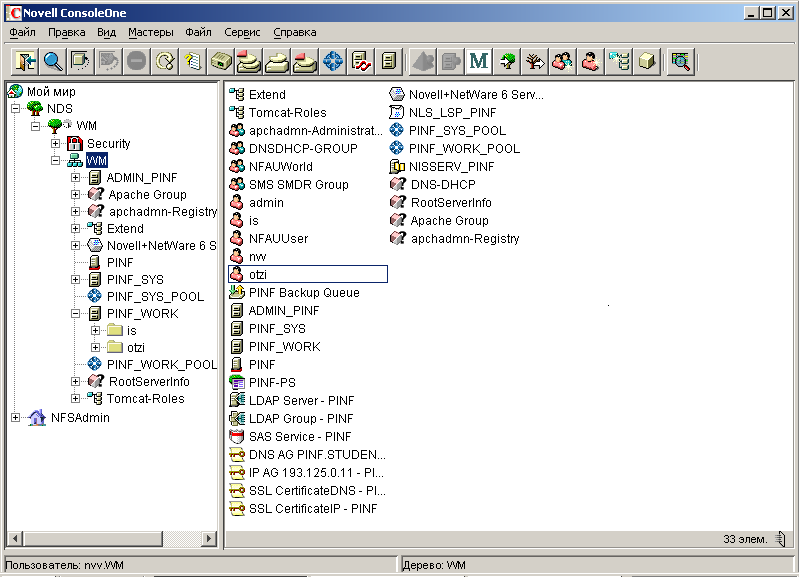799x577 pixels.
Task: Create a new user via single-person icon
Action: point(591,62)
